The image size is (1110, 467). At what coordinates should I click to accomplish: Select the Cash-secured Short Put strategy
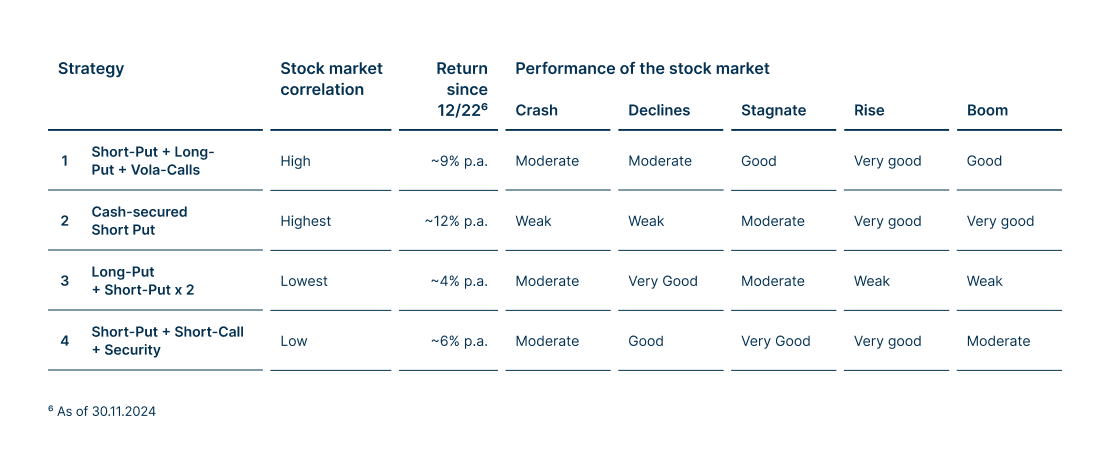tap(139, 221)
